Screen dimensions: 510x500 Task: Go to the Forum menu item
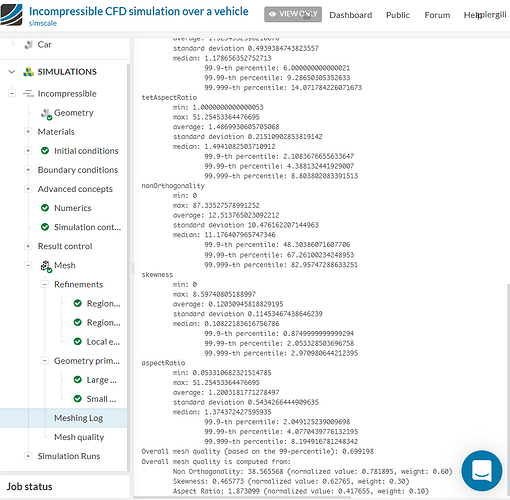click(x=437, y=15)
